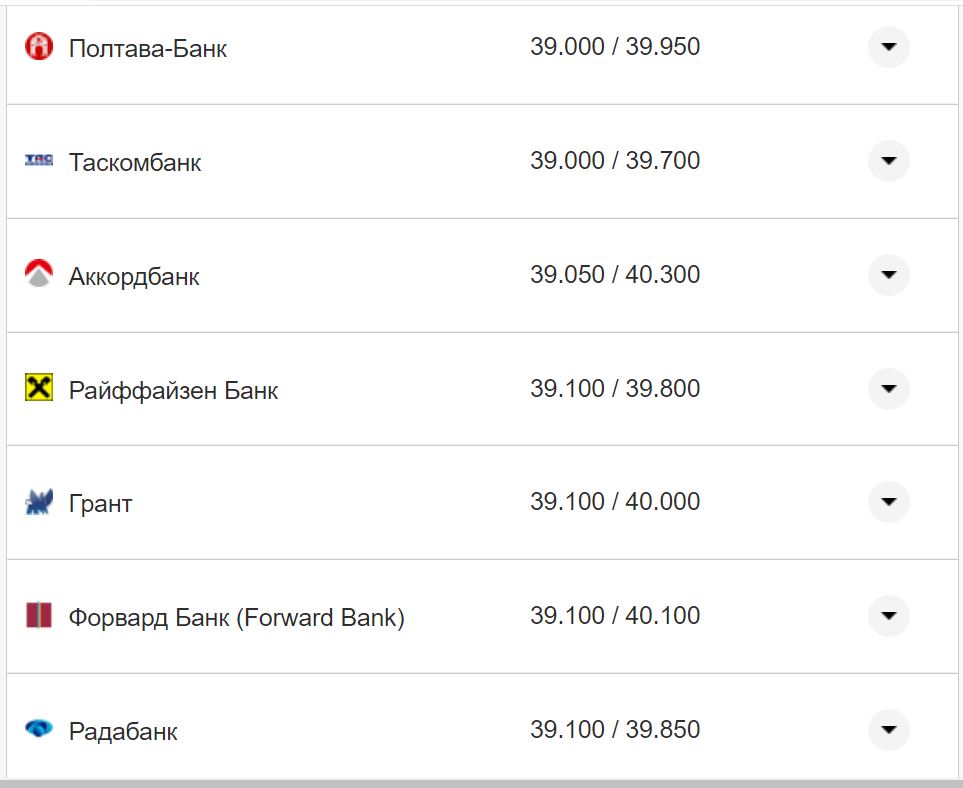Expand the Forward Bank row arrow
Screen dimensions: 963x788
[888, 615]
